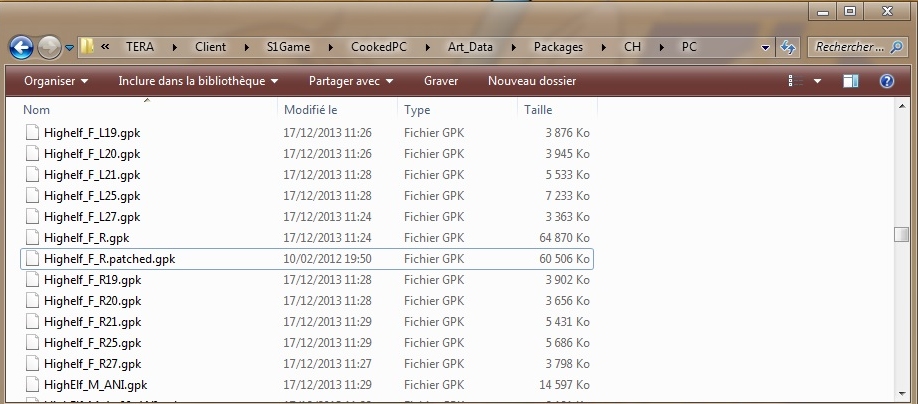
Task: Expand the Inclure dans la bibliothèque menu
Action: (x=197, y=81)
